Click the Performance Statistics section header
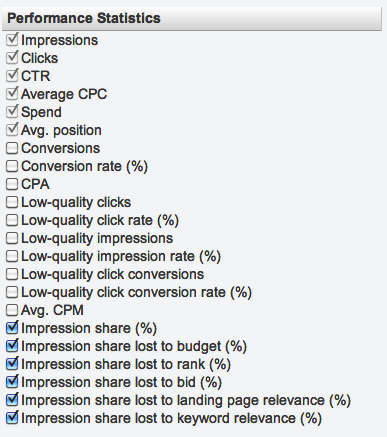 (x=192, y=18)
